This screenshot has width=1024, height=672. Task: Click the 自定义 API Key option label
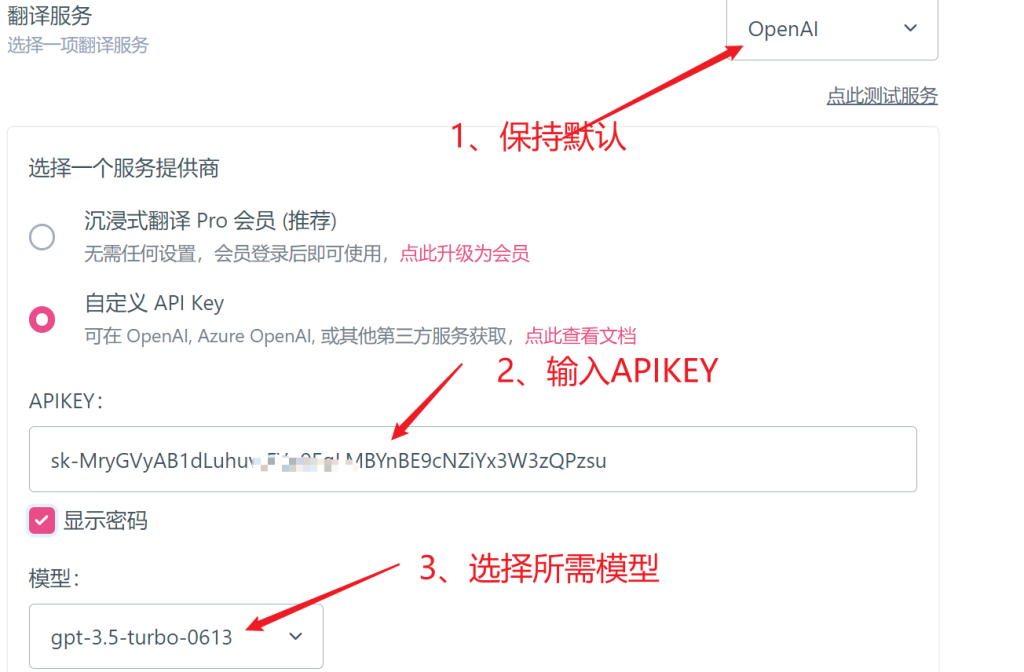tap(154, 303)
